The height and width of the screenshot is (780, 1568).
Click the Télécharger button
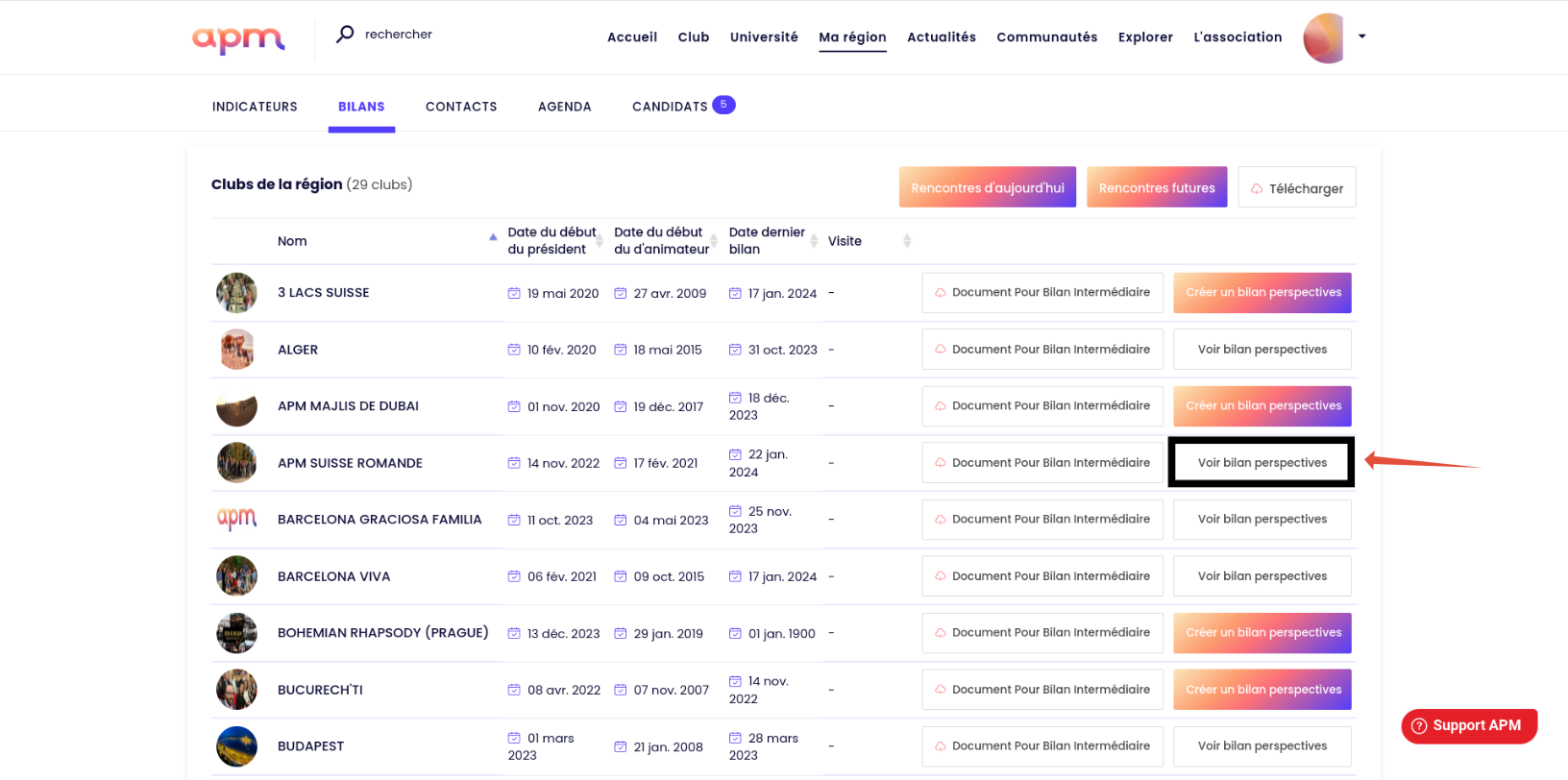(1297, 187)
